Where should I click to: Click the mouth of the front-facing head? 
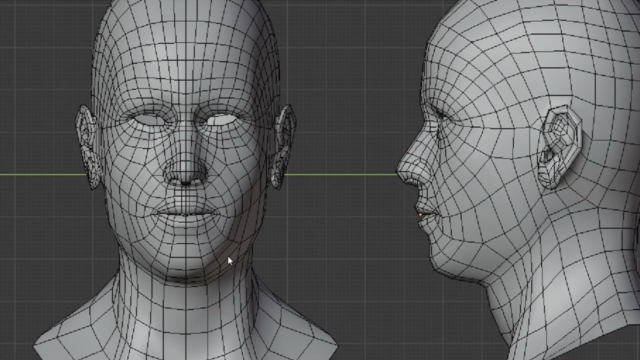(186, 212)
